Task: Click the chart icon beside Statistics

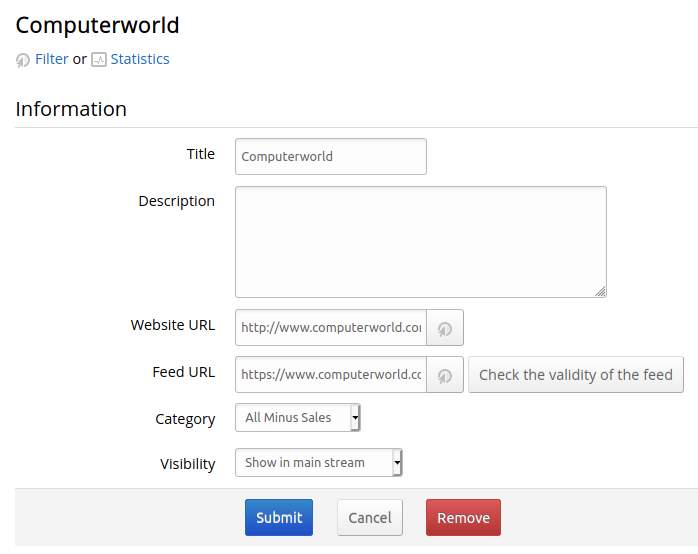Action: [99, 59]
